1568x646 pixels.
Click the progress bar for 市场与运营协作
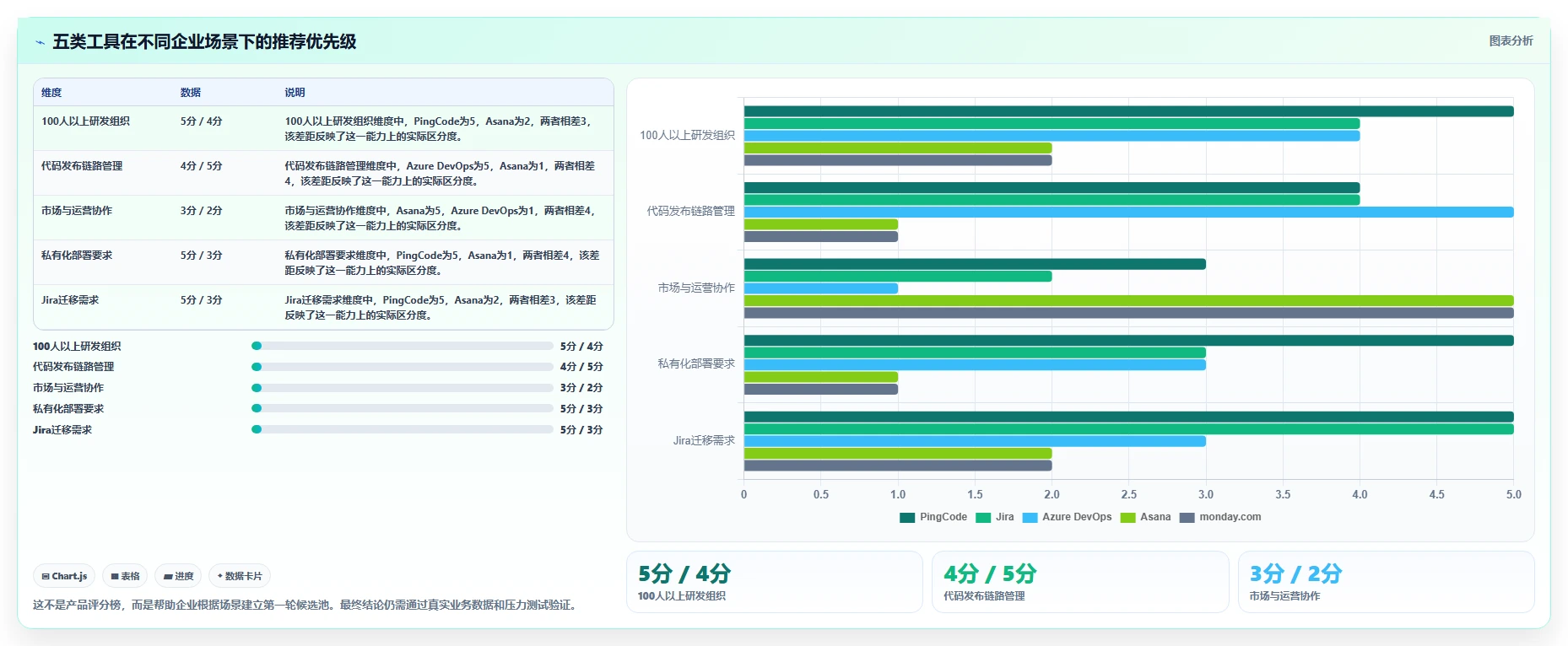pyautogui.click(x=403, y=388)
